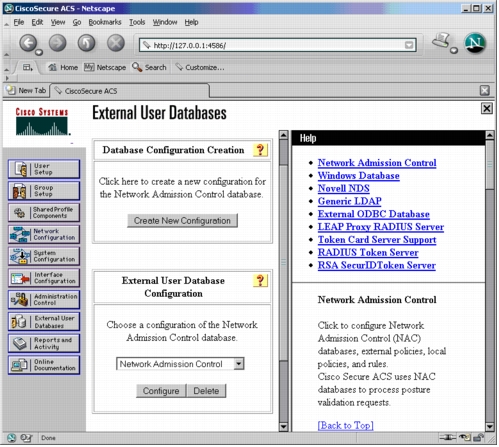This screenshot has height=447, width=499.
Task: Open the RADIUS Token Server link
Action: (x=368, y=253)
